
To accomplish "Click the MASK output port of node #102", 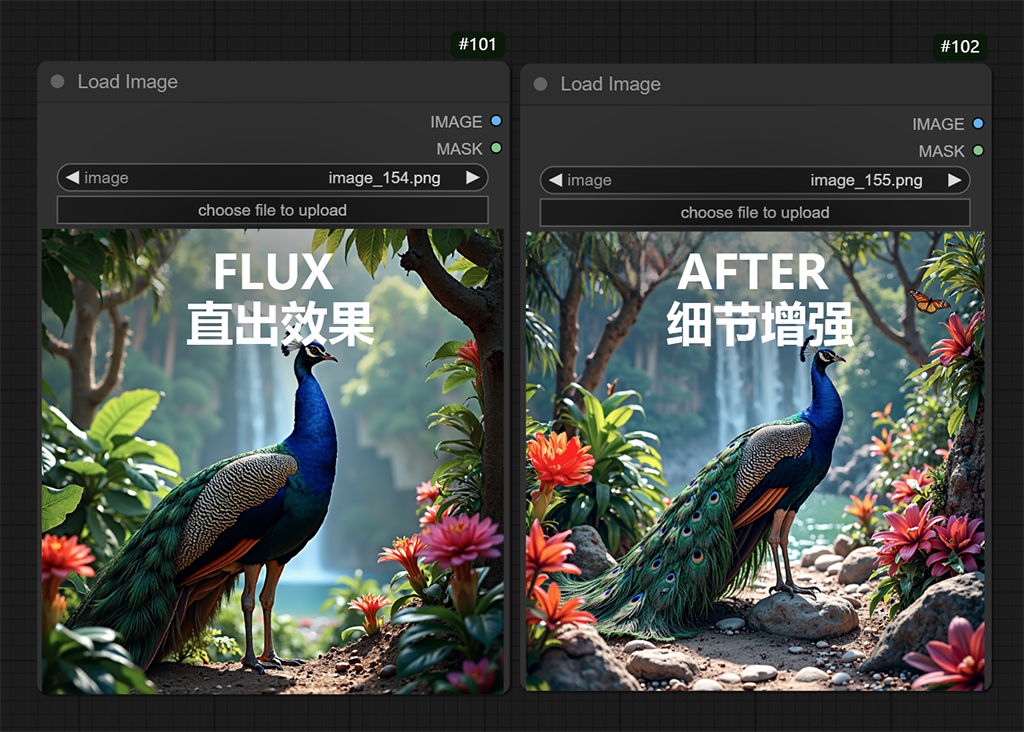I will (x=978, y=151).
